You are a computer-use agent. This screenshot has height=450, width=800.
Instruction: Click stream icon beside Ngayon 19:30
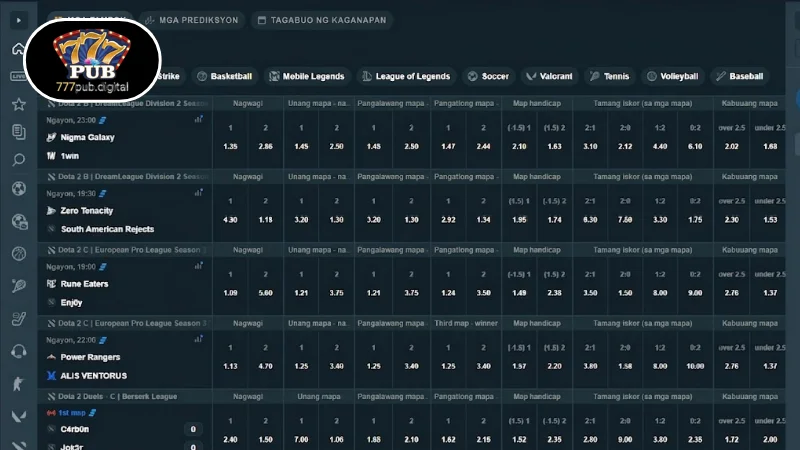(103, 194)
